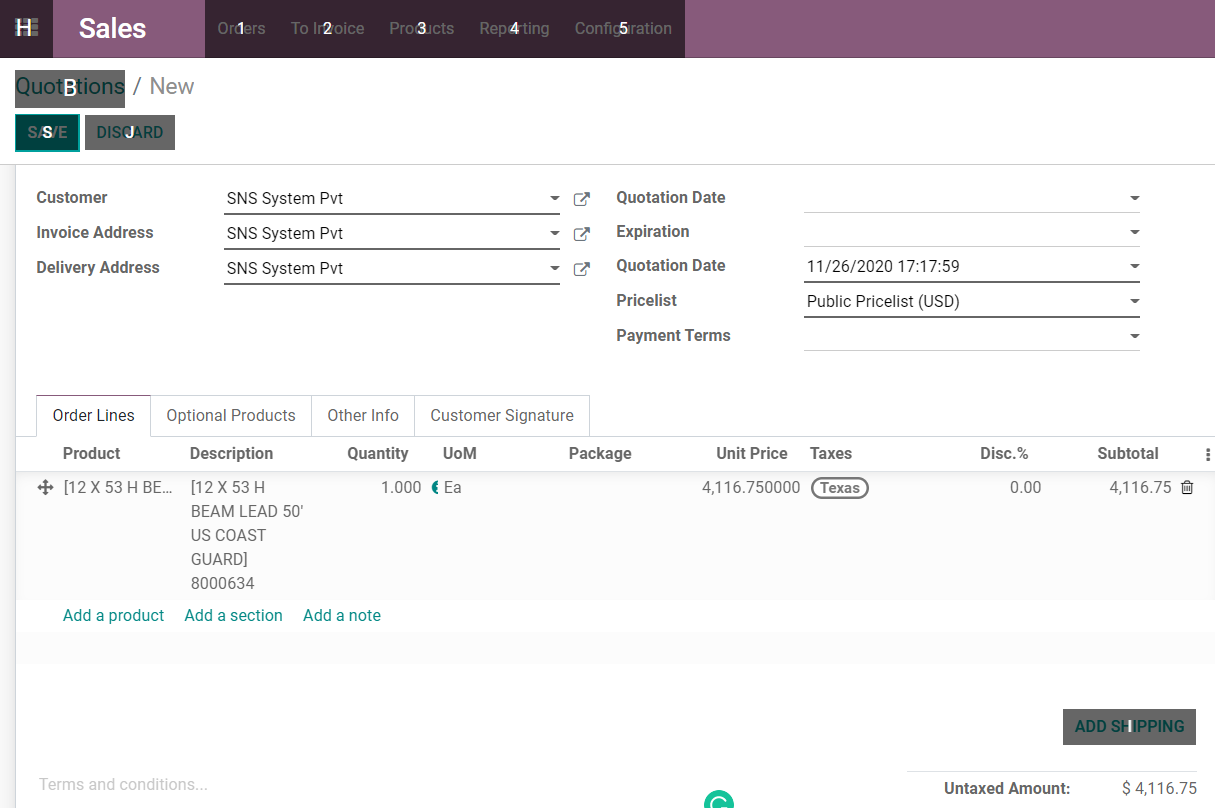Click Add a product link
1215x808 pixels.
coord(113,615)
